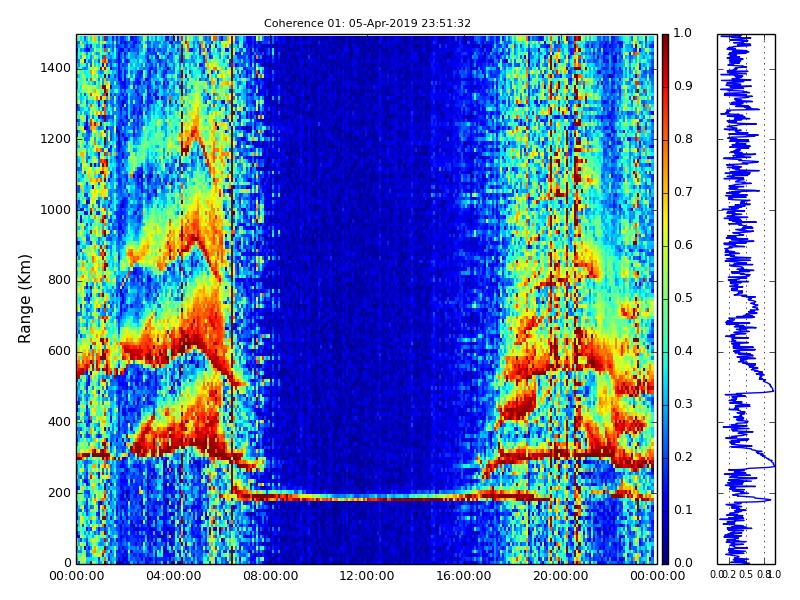Viewport: 800px width, 600px height.
Task: Click the '200' range tick label
Action: point(60,493)
